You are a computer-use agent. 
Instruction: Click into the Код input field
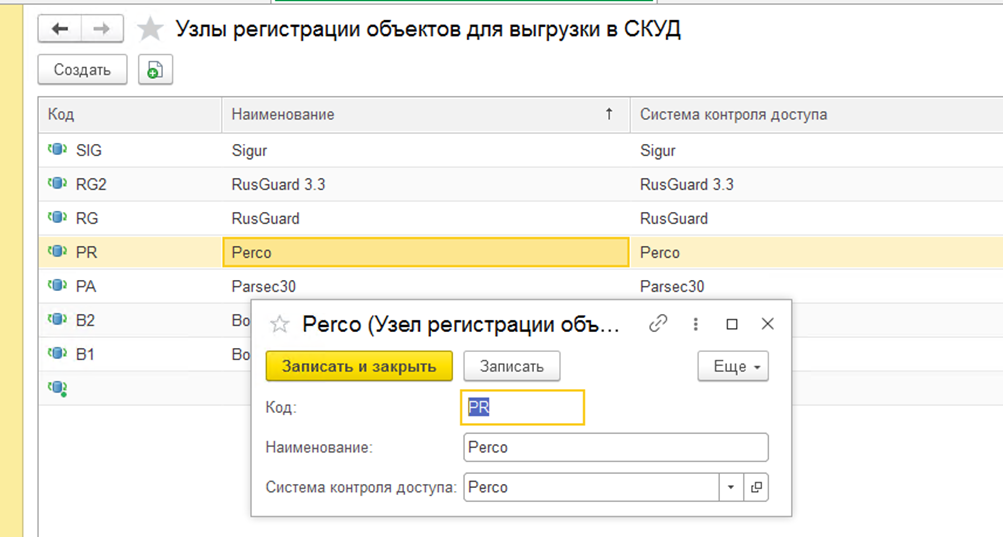tap(523, 408)
